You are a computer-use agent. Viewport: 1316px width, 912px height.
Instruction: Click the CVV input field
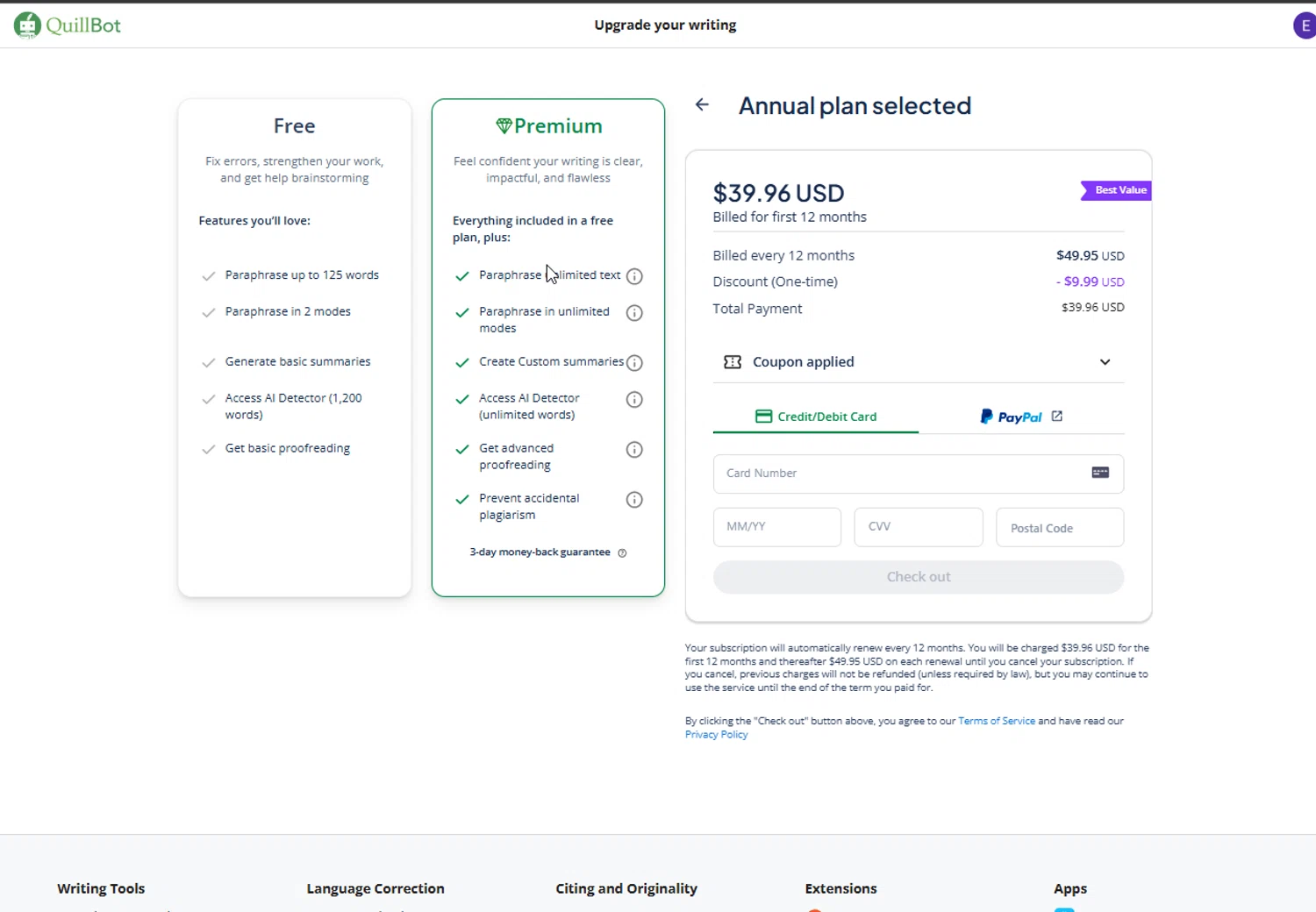[x=918, y=527]
